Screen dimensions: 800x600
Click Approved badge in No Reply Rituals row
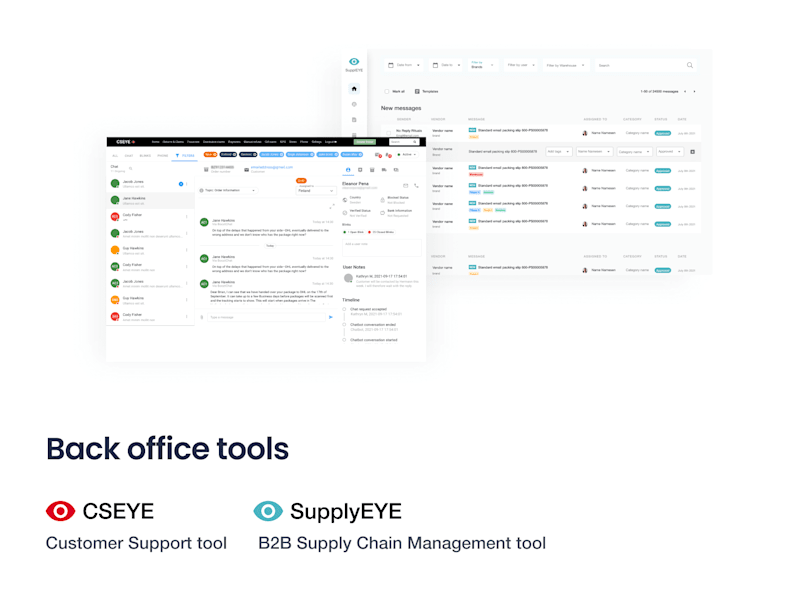pos(663,133)
